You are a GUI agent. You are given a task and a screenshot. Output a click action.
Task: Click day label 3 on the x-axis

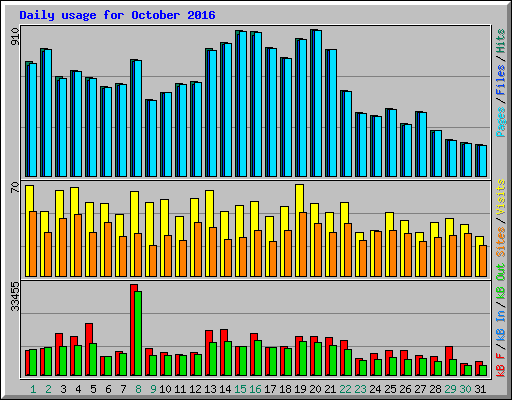[x=63, y=389]
